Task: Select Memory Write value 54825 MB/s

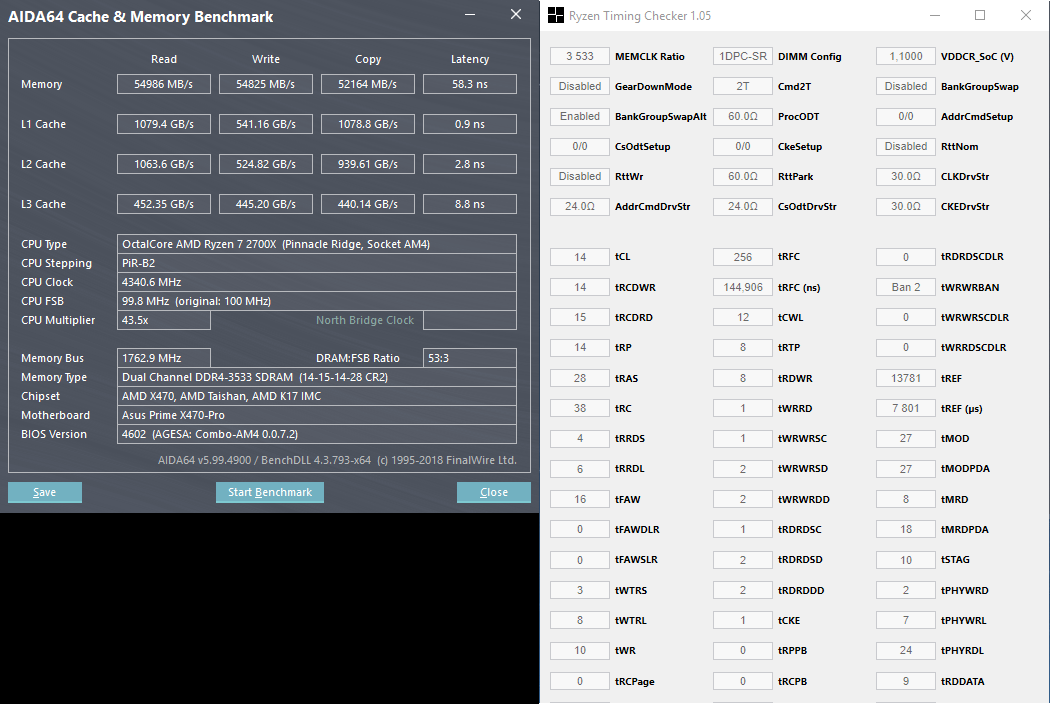Action: [265, 84]
